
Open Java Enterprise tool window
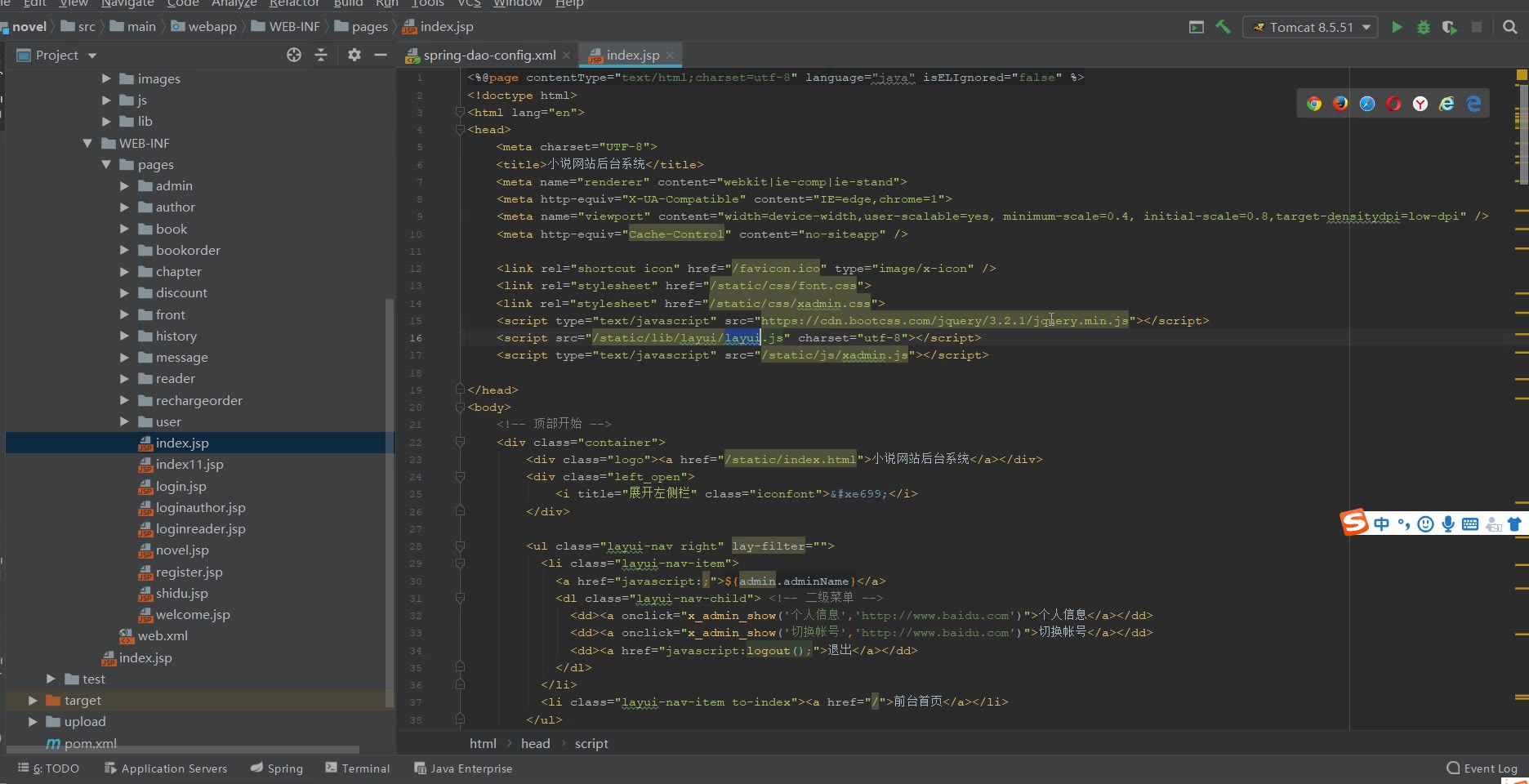point(463,768)
